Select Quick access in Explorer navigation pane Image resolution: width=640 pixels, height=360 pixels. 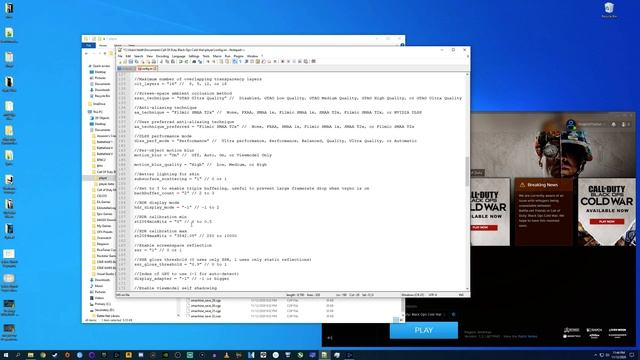point(101,66)
